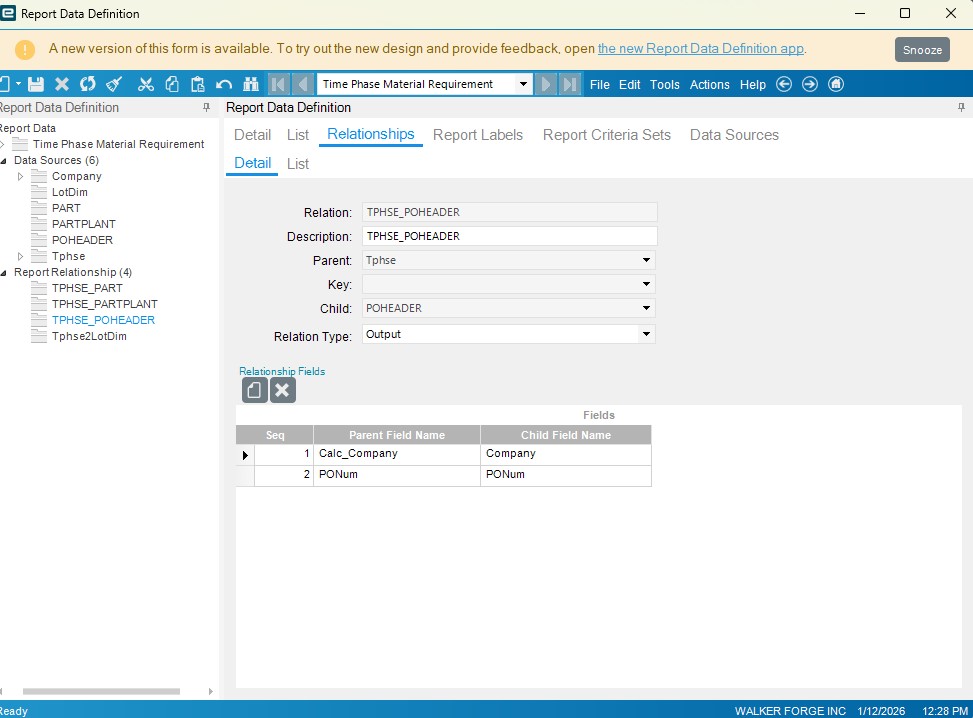Click the Delete X icon in toolbar
This screenshot has height=718, width=973.
pyautogui.click(x=62, y=85)
